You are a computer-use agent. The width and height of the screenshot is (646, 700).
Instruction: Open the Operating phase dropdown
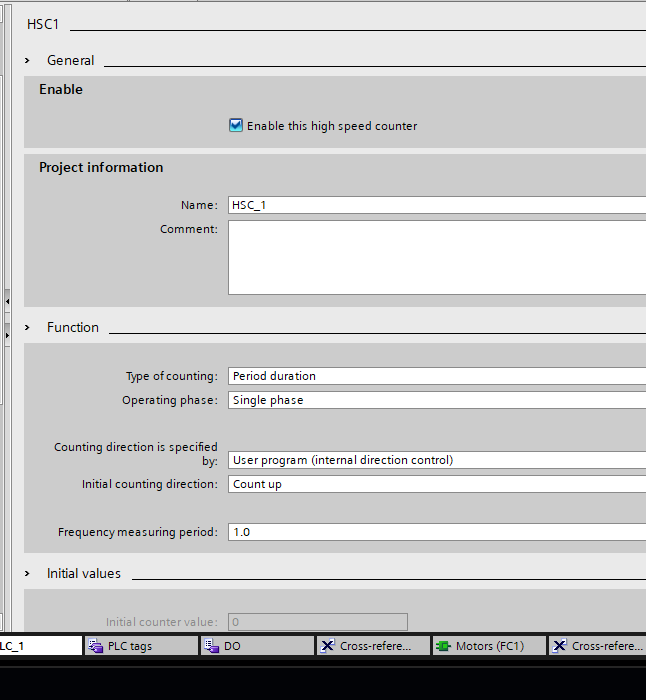[x=437, y=400]
